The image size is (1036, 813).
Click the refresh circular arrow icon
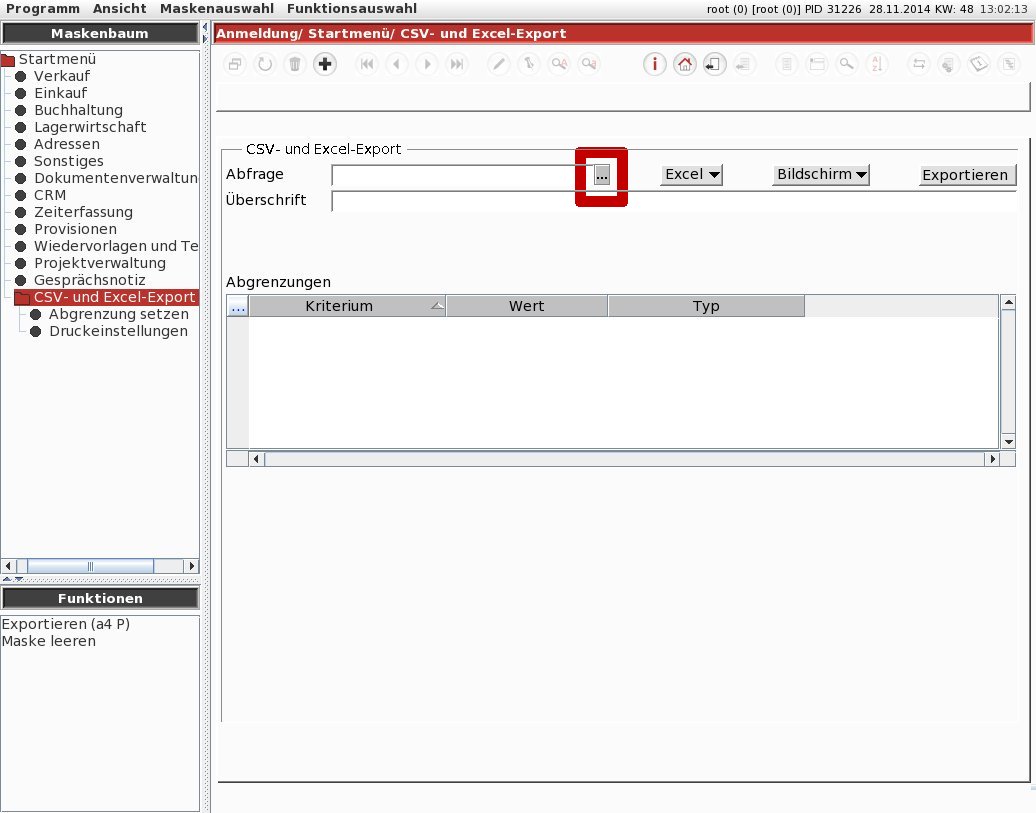tap(265, 64)
